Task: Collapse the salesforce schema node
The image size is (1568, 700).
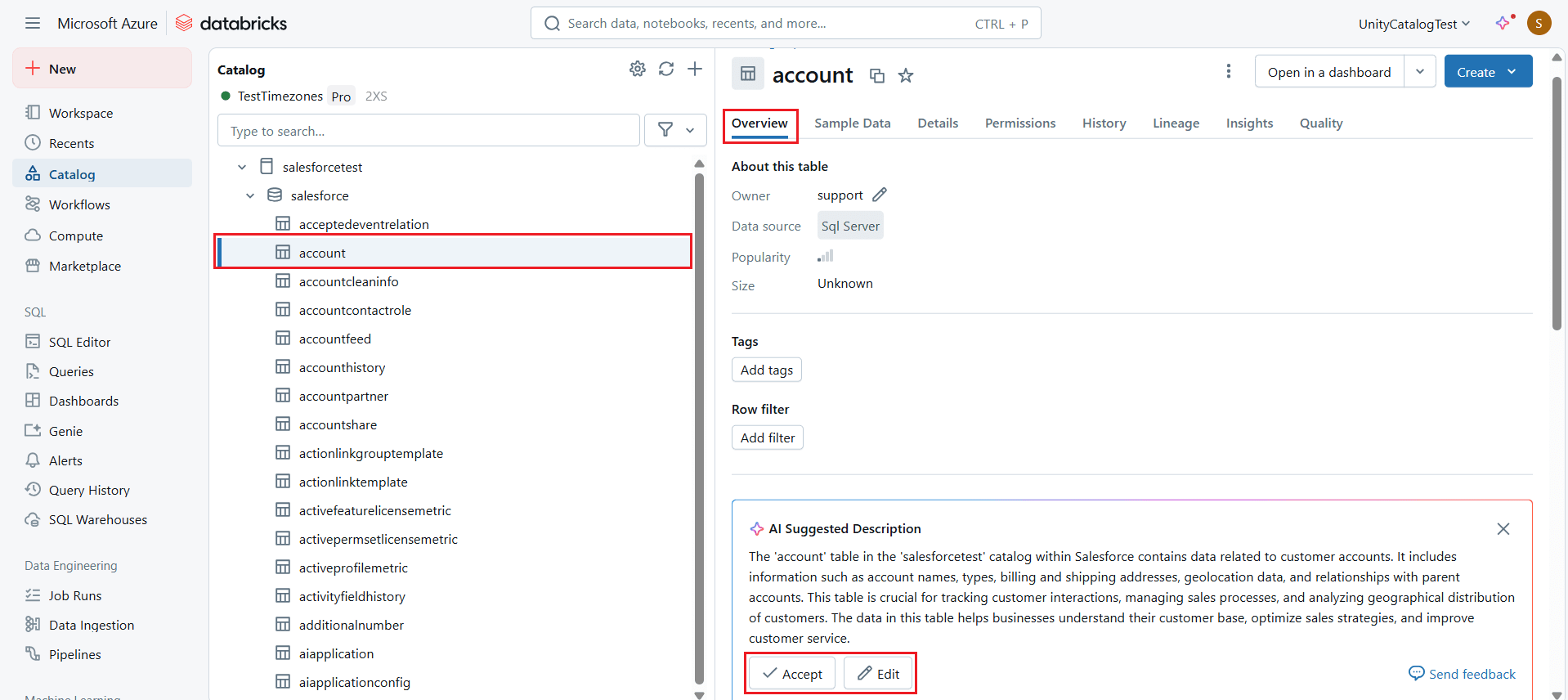Action: point(250,196)
